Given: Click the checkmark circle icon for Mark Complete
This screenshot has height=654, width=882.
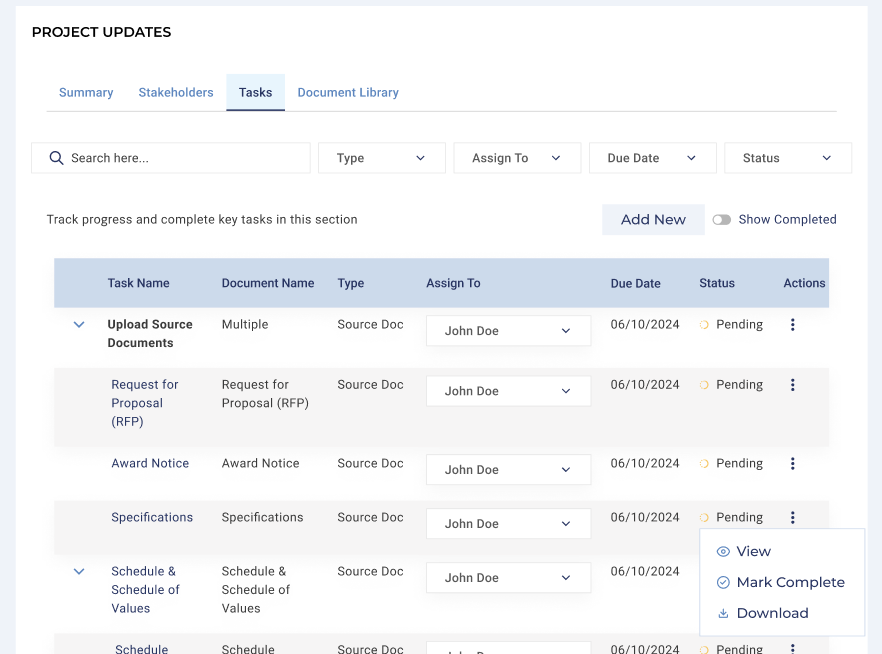Looking at the screenshot, I should (723, 583).
